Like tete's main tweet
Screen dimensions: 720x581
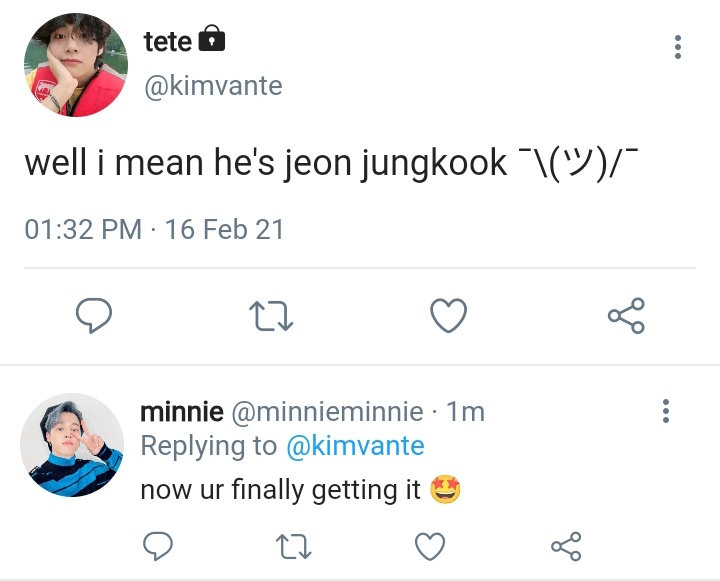click(449, 315)
